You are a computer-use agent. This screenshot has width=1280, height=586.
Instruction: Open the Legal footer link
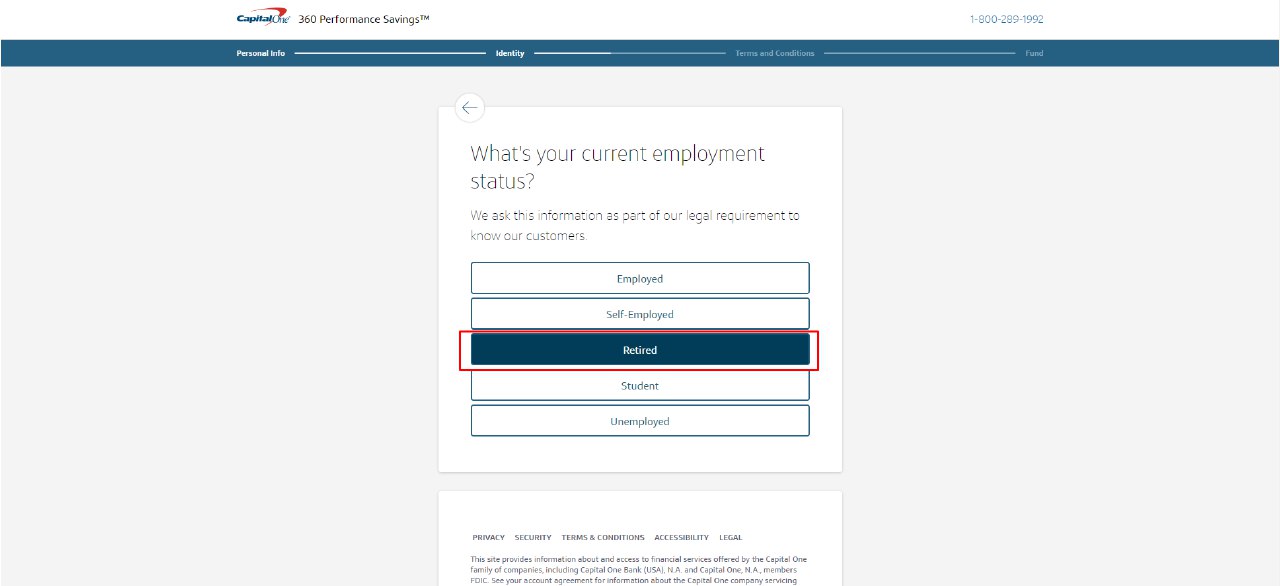(x=730, y=537)
